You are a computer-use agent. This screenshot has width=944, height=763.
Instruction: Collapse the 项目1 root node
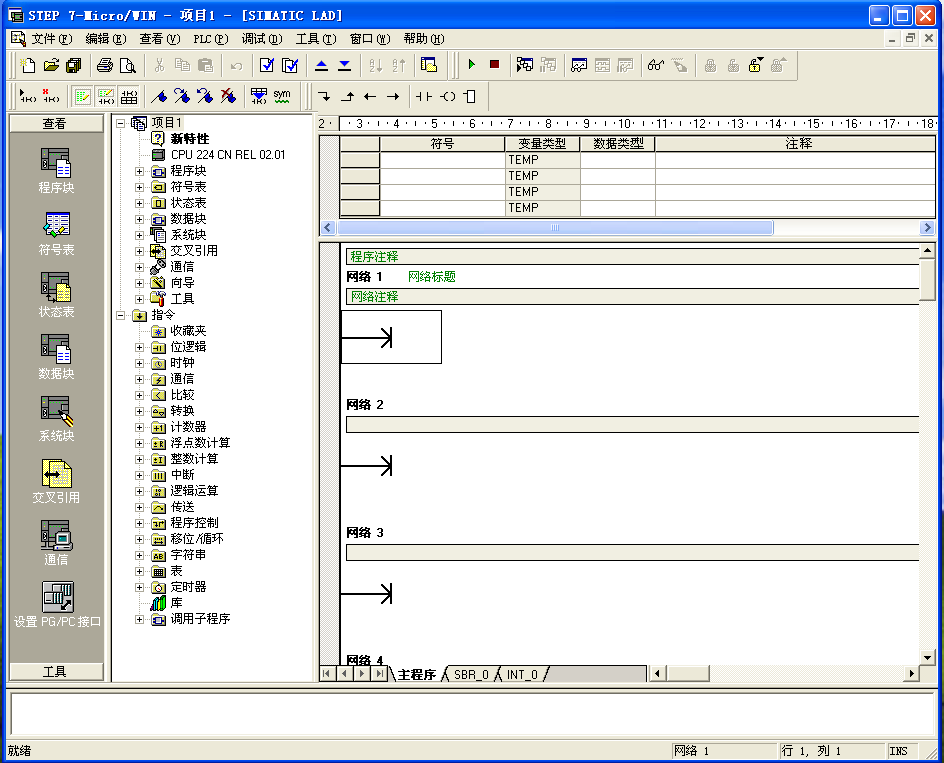pyautogui.click(x=120, y=123)
